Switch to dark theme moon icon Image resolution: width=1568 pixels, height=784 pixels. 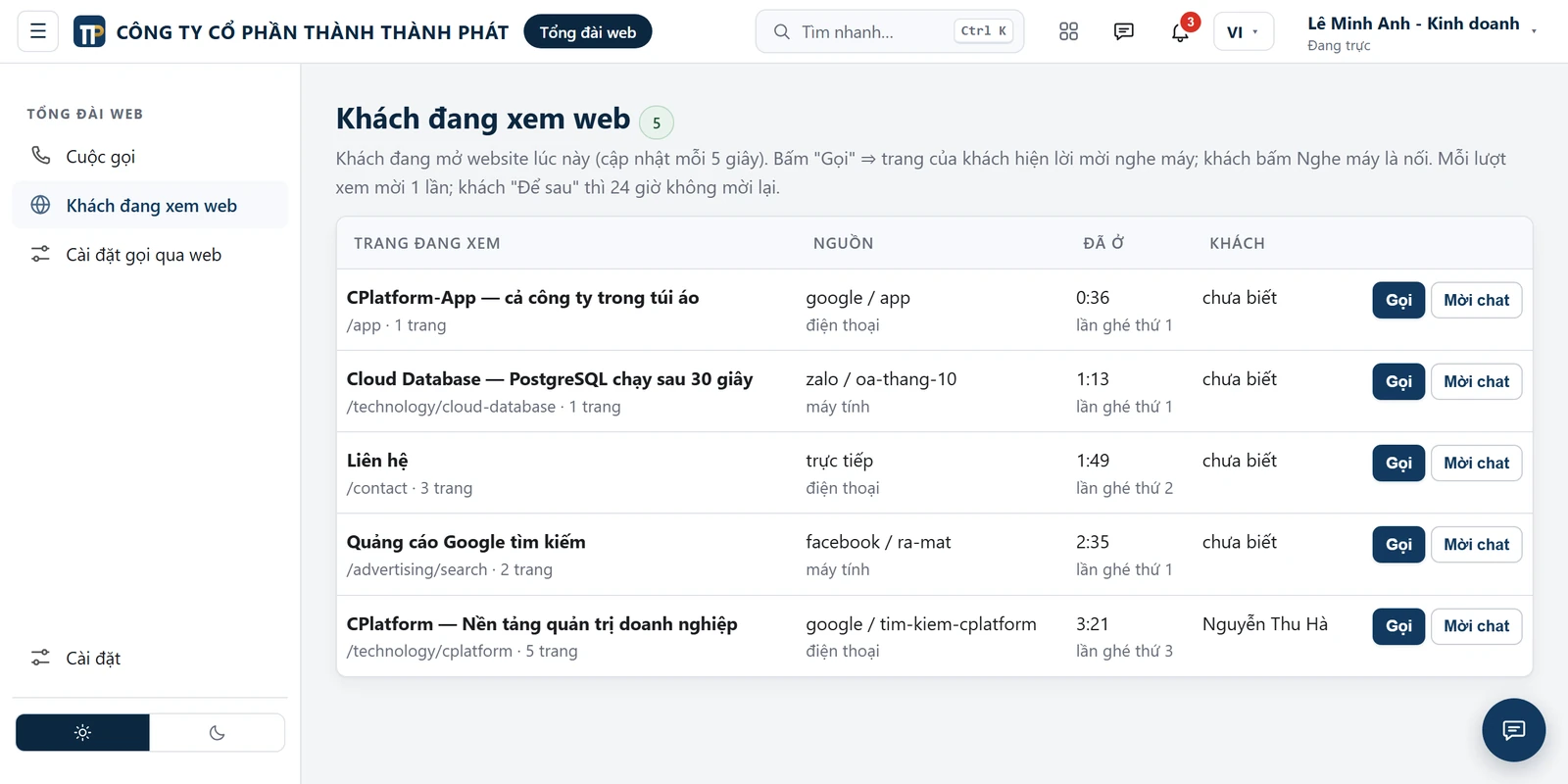[x=218, y=733]
